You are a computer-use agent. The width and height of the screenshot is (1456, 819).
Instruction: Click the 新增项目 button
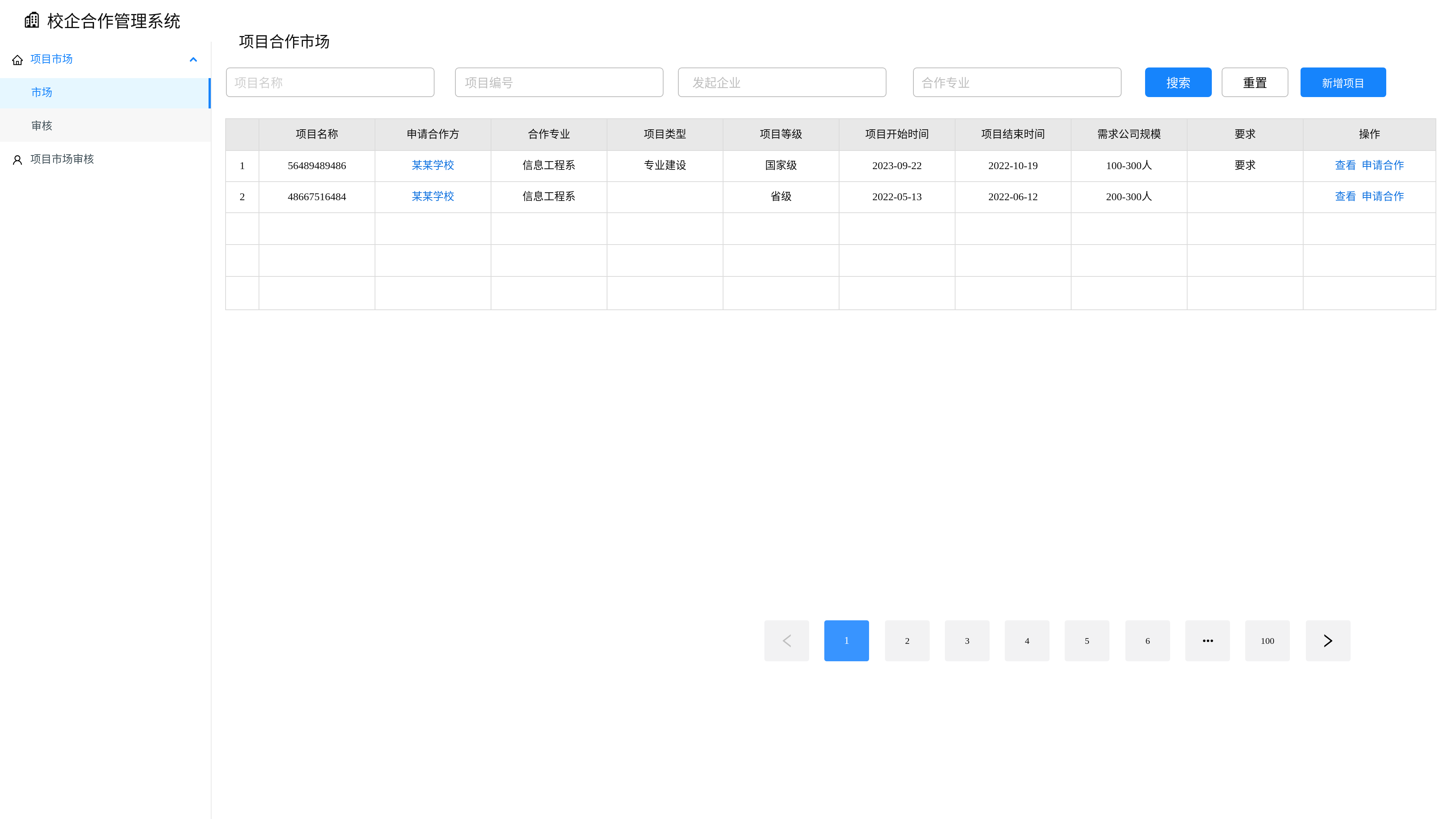pyautogui.click(x=1342, y=83)
